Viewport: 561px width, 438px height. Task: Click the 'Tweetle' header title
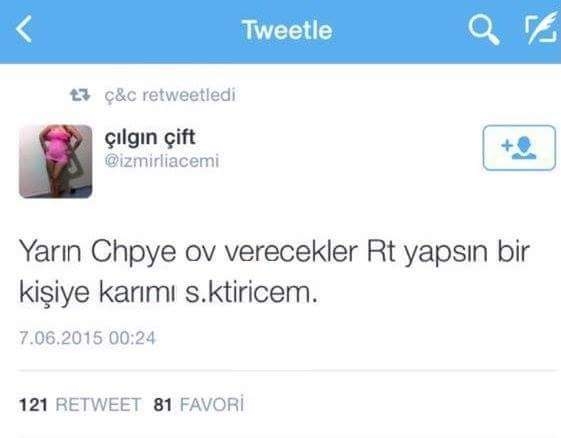click(287, 30)
